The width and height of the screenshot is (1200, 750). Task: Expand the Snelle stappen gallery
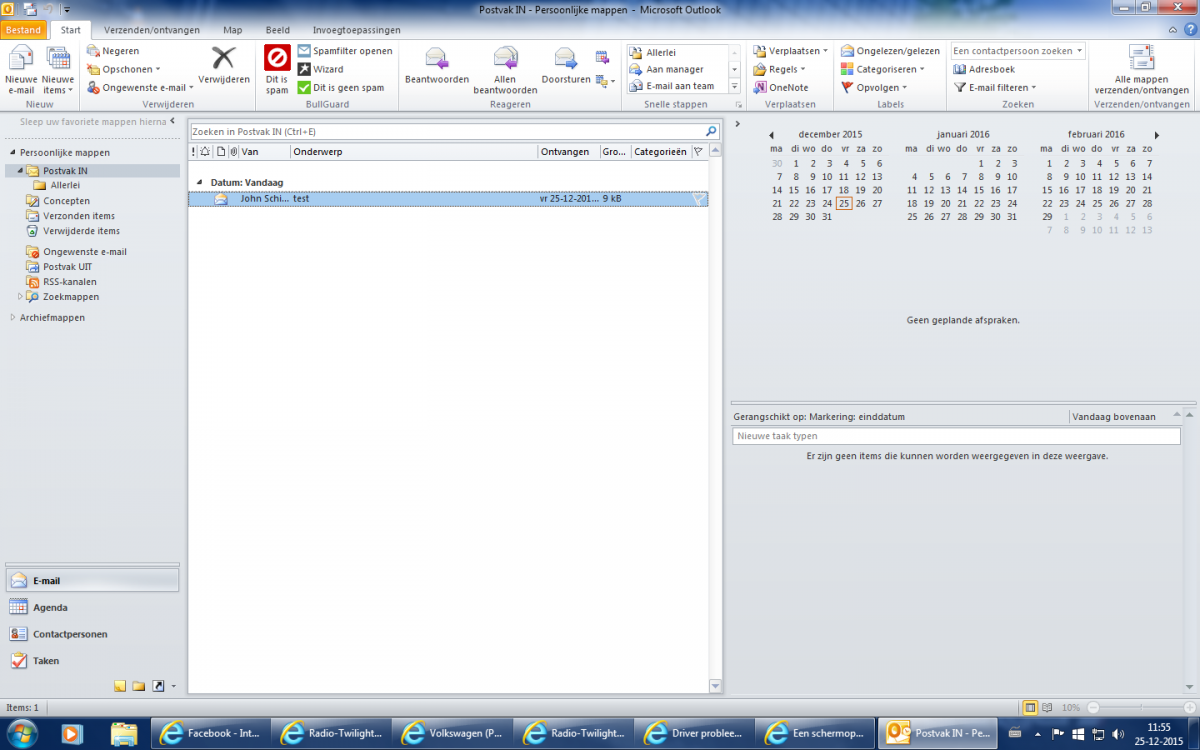click(734, 87)
